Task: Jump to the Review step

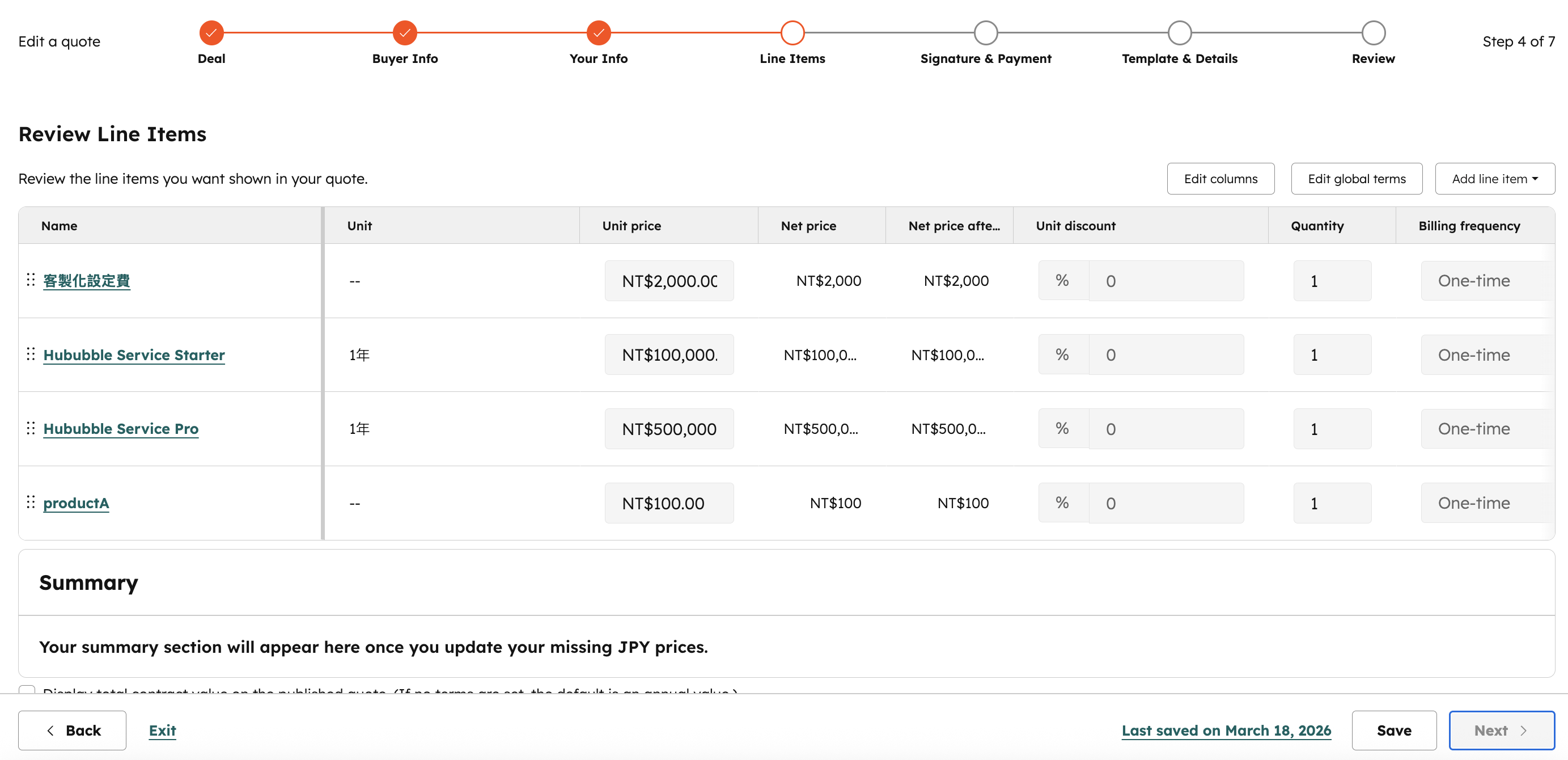Action: coord(1373,33)
